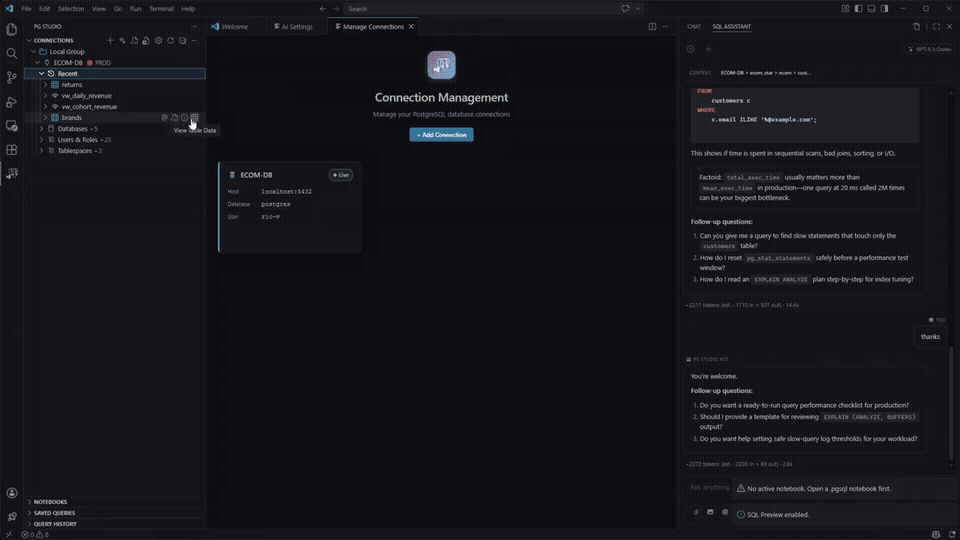The height and width of the screenshot is (540, 960).
Task: Open the customize layout button
Action: (845, 9)
